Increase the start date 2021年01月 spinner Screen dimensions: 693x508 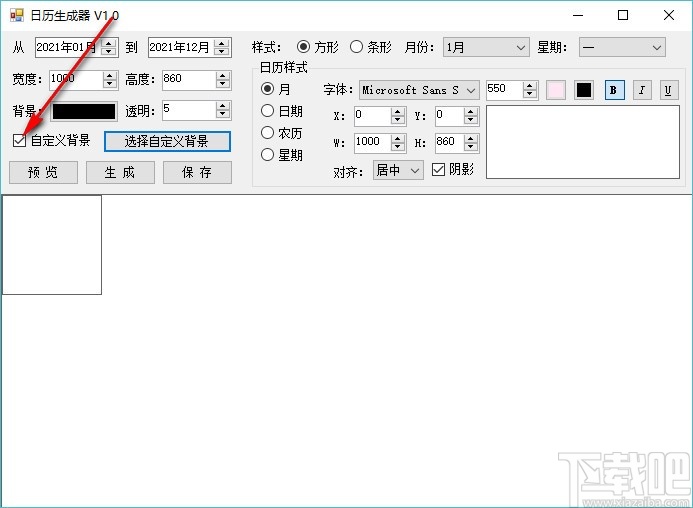pyautogui.click(x=108, y=43)
